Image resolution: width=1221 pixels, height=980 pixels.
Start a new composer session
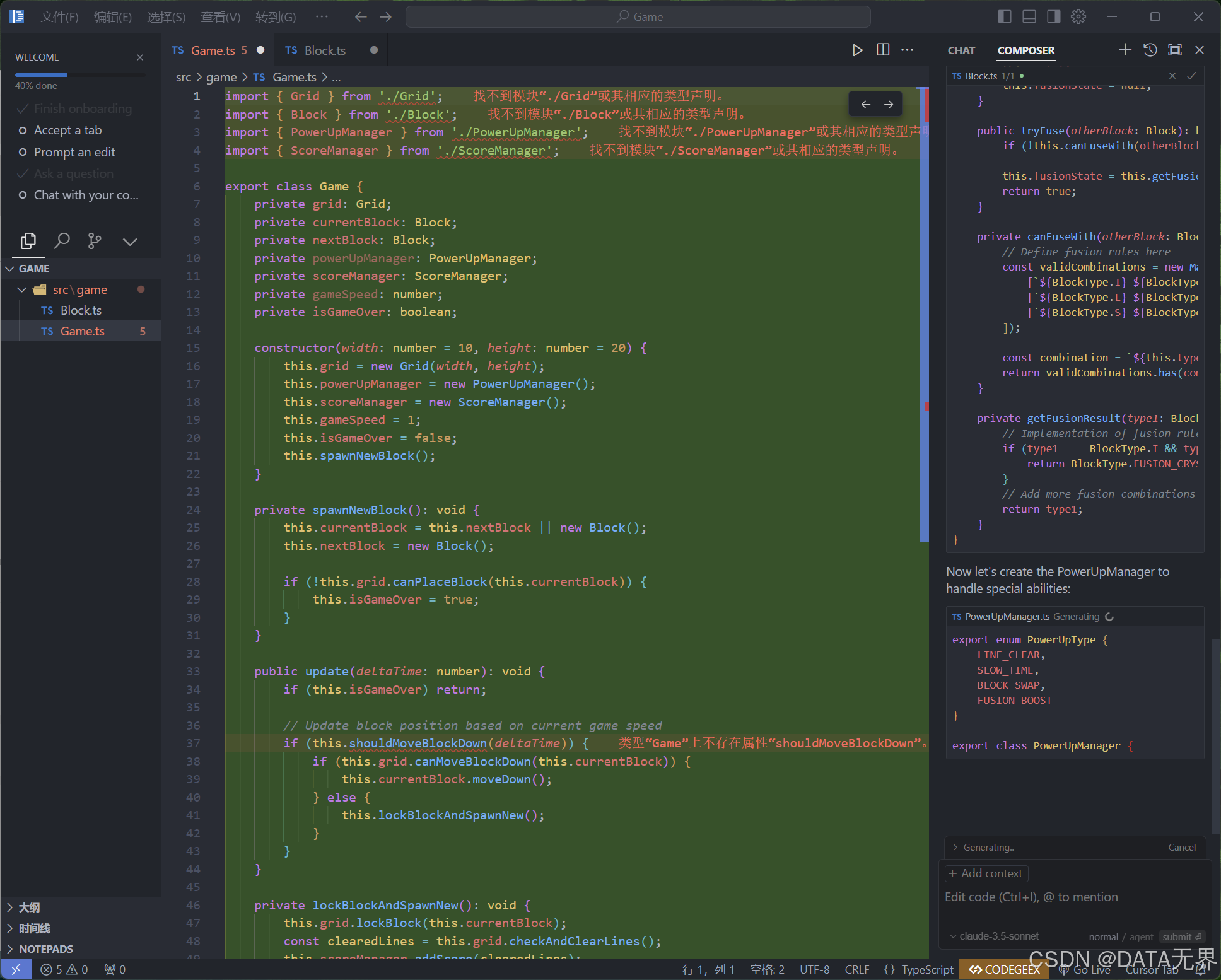click(1125, 50)
